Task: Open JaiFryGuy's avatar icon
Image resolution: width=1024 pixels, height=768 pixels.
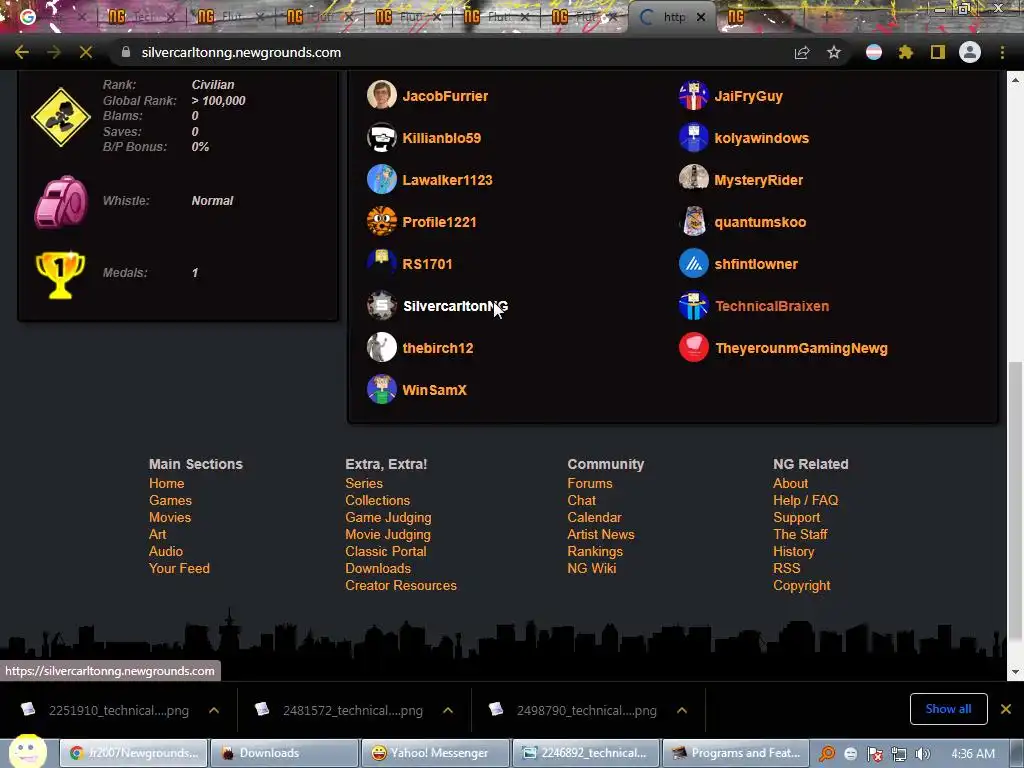Action: 694,95
